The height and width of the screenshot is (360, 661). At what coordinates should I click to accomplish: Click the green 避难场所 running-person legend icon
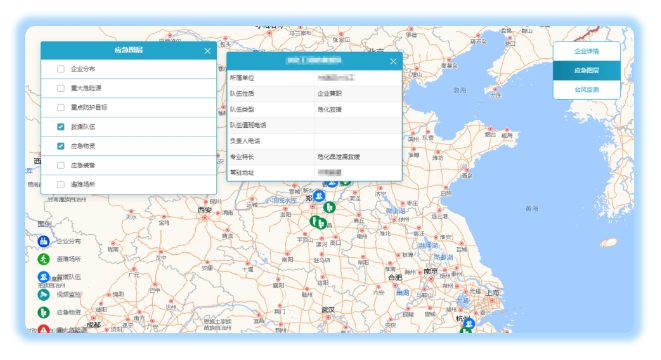(43, 259)
